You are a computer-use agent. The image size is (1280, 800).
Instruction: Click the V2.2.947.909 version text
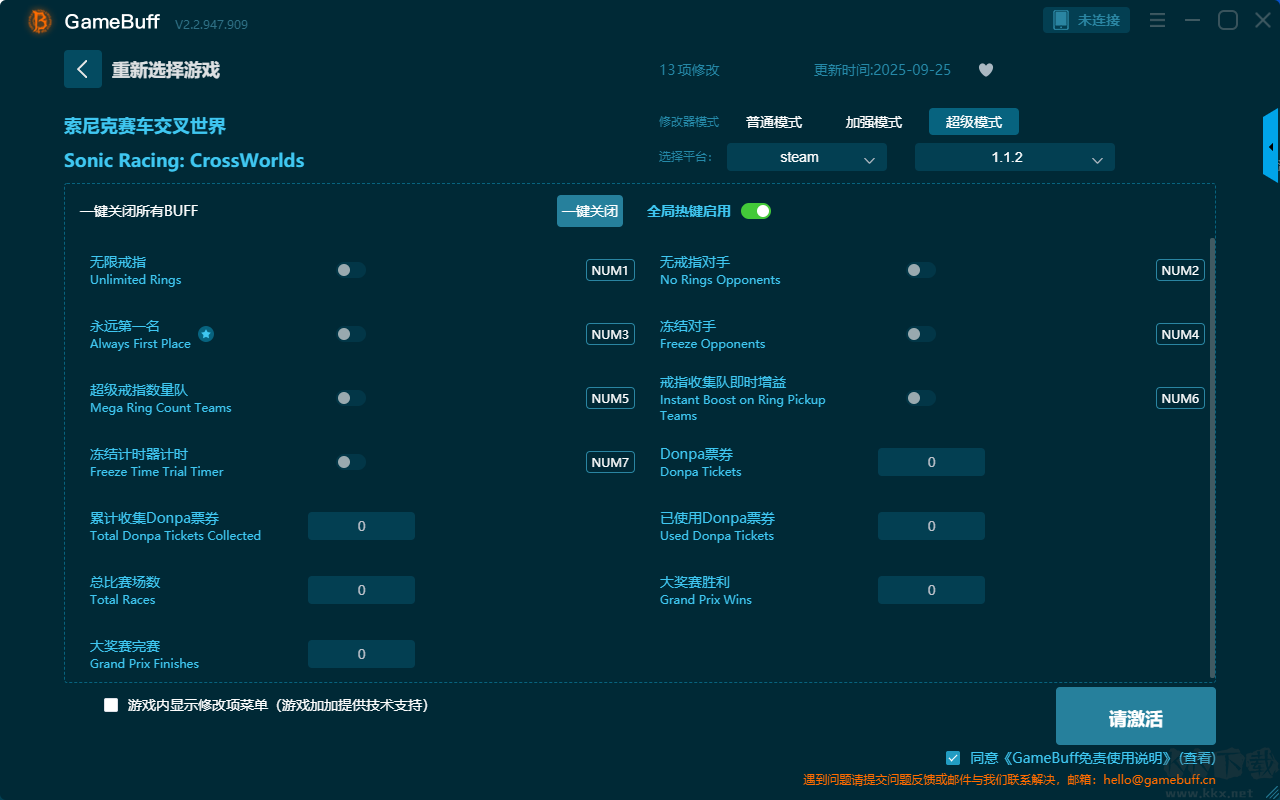[211, 24]
